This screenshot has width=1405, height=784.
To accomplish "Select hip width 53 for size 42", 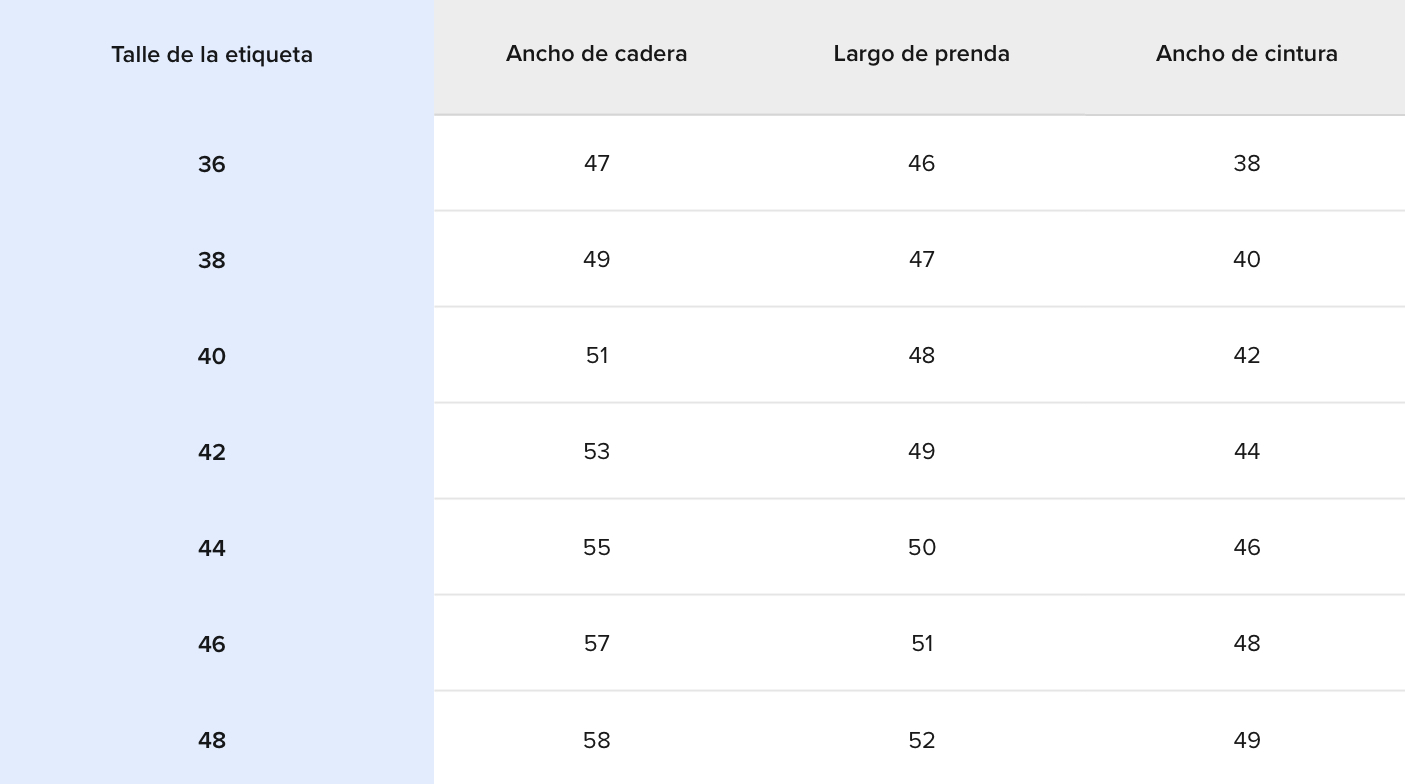I will click(x=597, y=451).
